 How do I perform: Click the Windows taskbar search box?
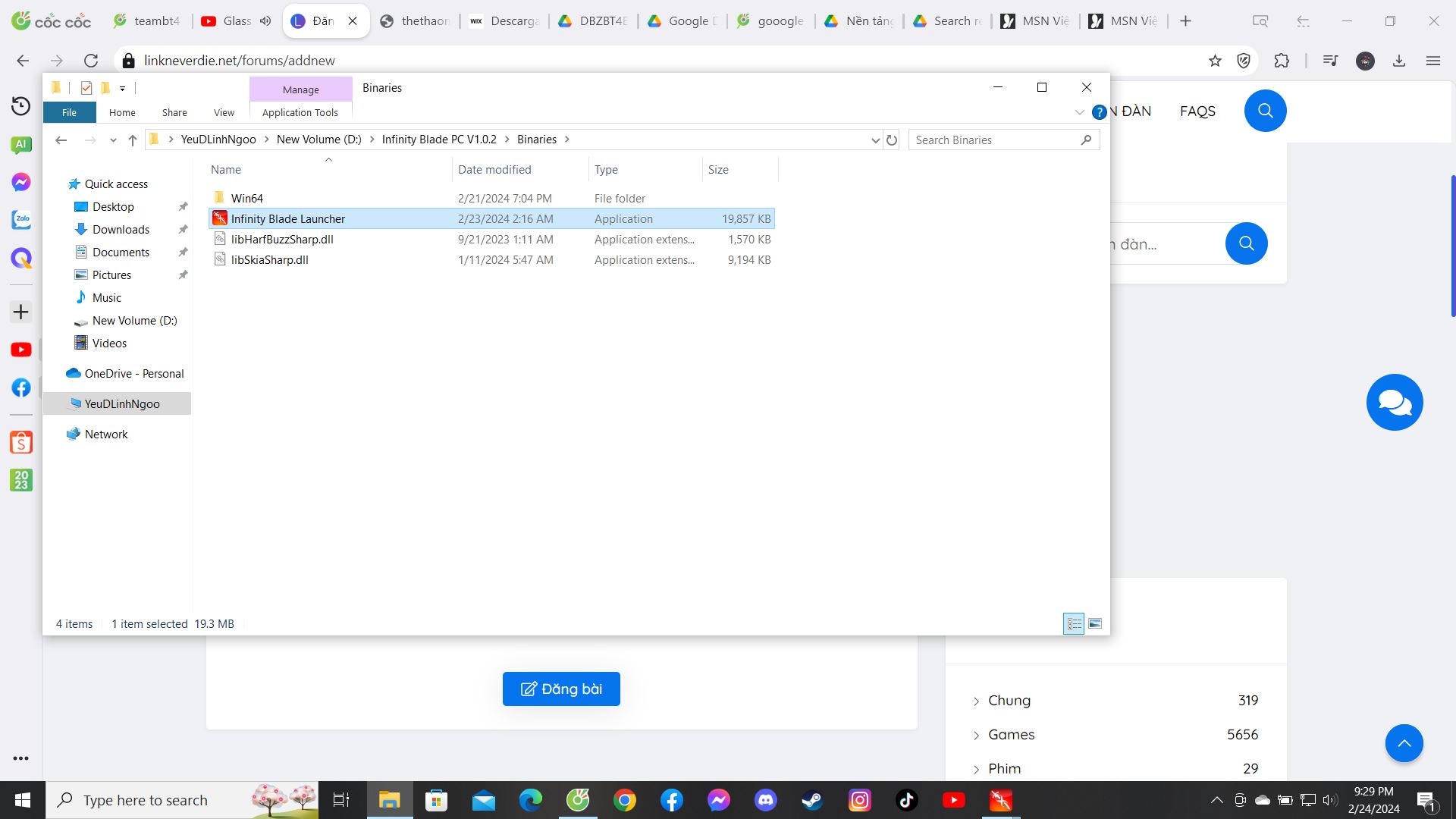point(182,800)
